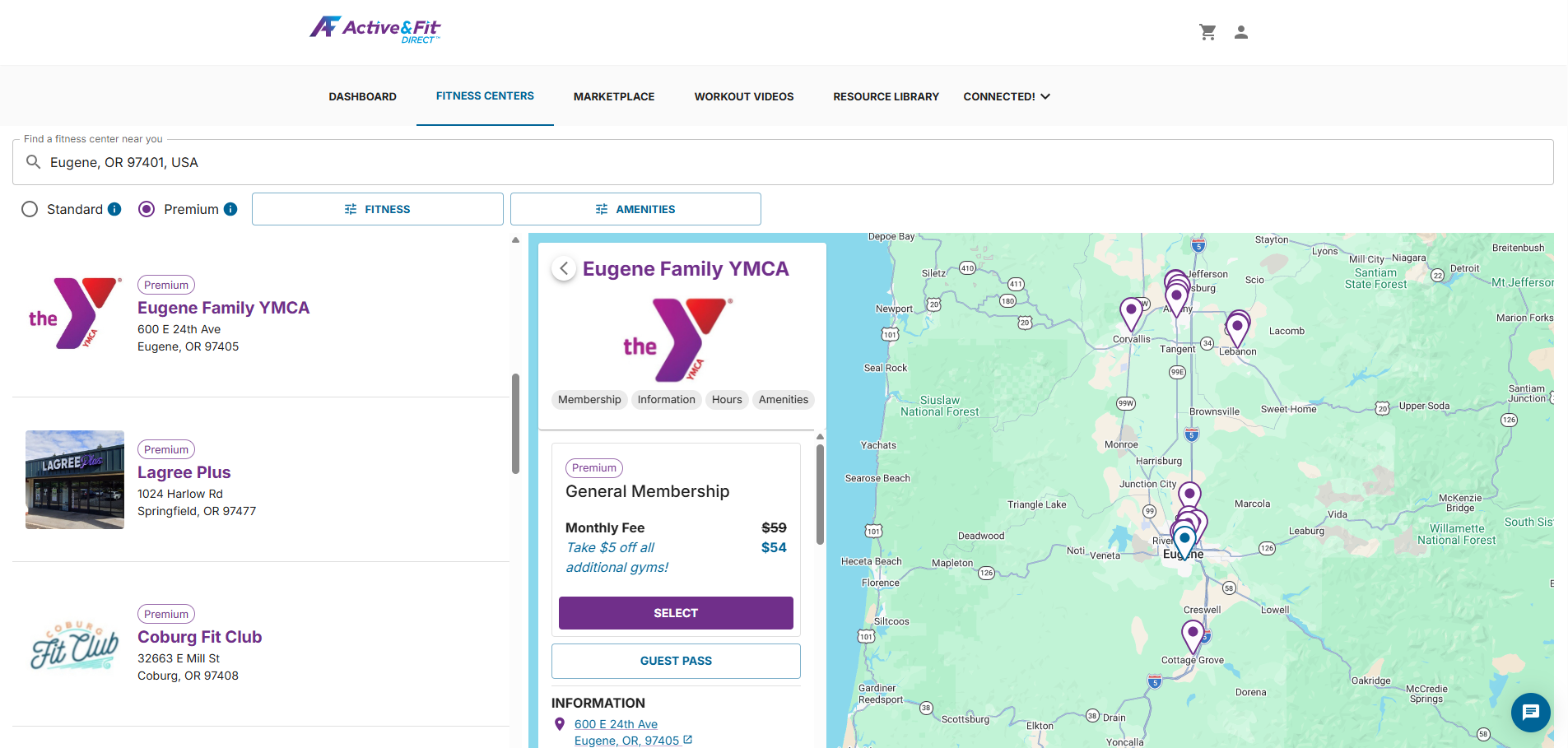
Task: Click the Eugene Family YMCA logo in list
Action: click(x=75, y=314)
